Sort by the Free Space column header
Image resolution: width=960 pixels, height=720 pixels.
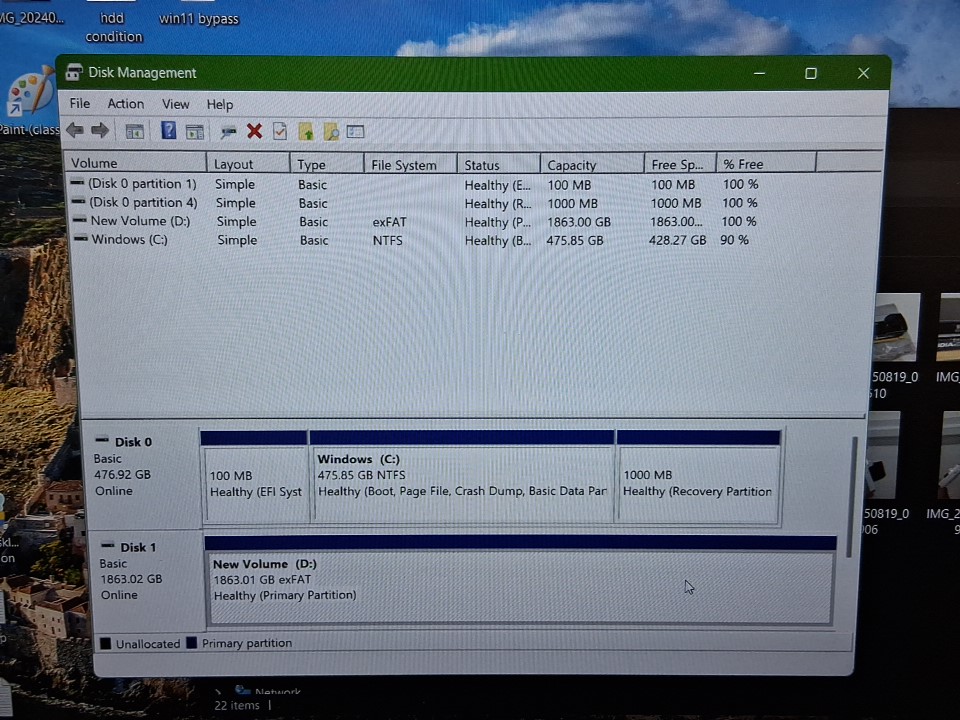pos(680,164)
